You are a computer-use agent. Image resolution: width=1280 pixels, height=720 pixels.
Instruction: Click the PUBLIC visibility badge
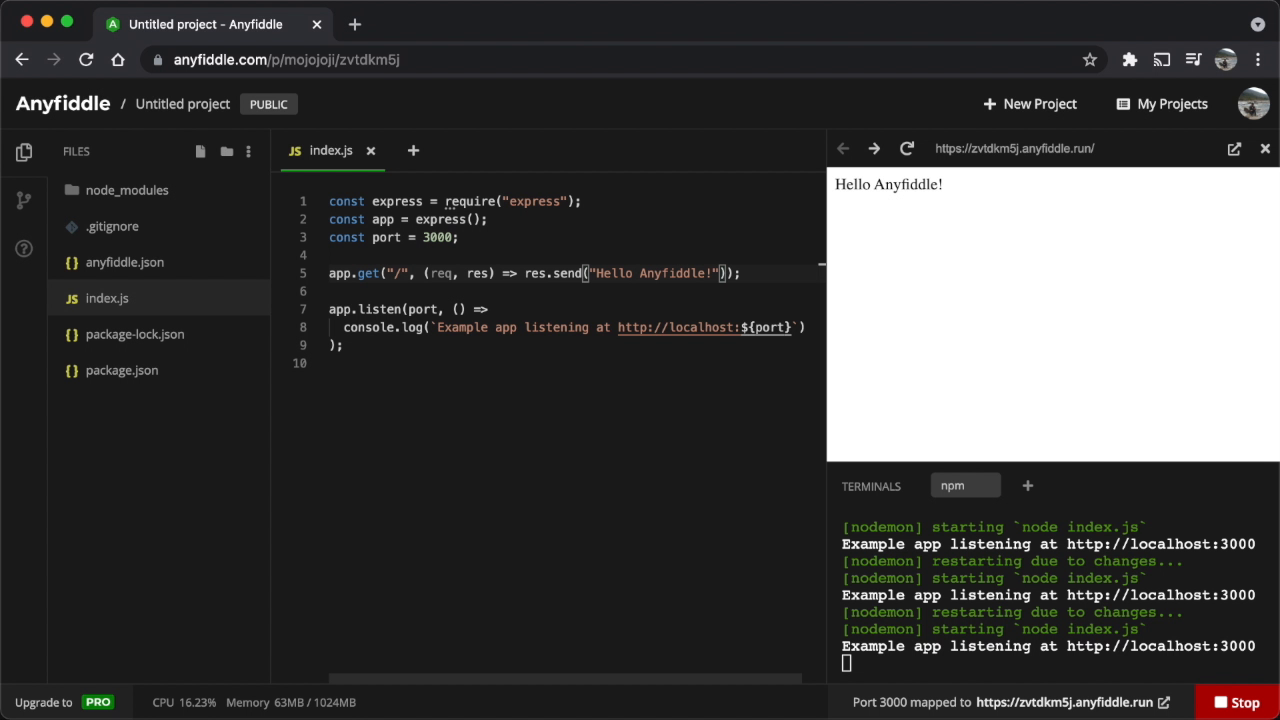(269, 104)
